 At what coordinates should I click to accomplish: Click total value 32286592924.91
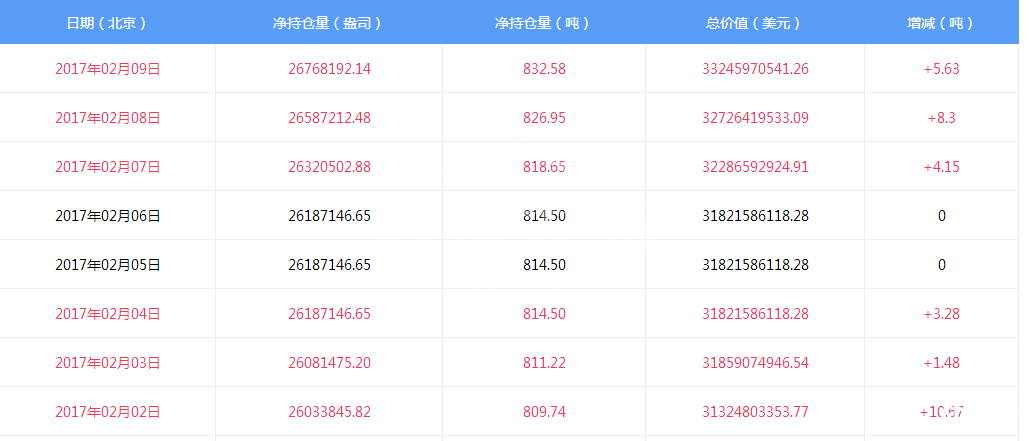[756, 167]
